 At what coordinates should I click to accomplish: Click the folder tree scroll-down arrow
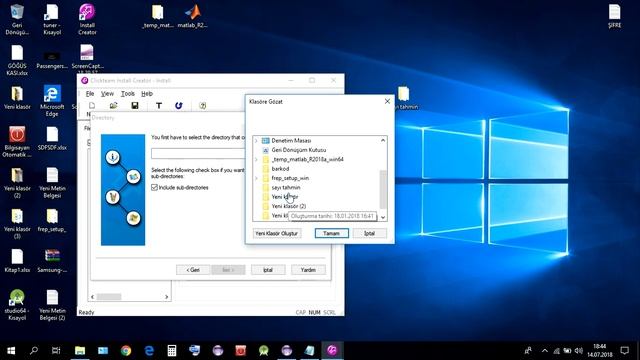pyautogui.click(x=383, y=217)
